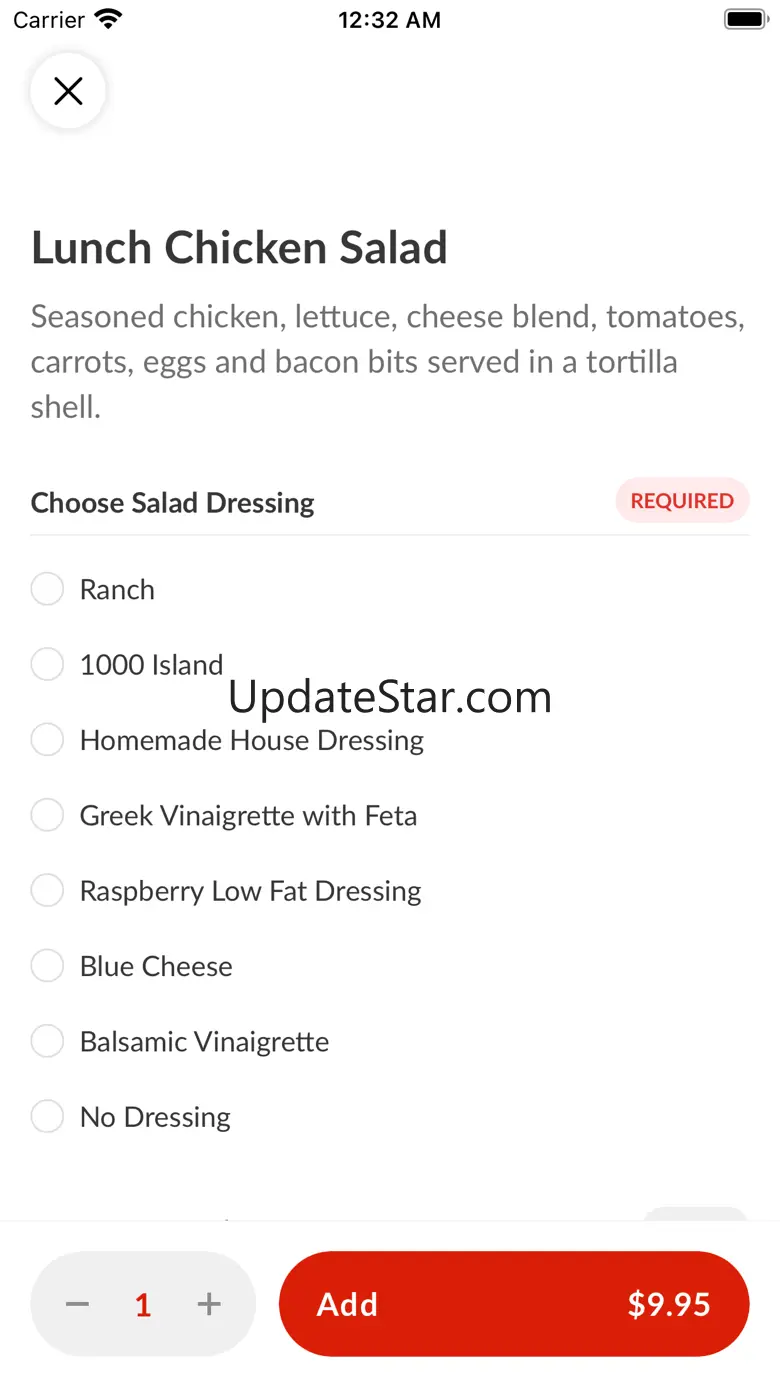The width and height of the screenshot is (780, 1387).
Task: Tap the quantity number 1
Action: [143, 1304]
